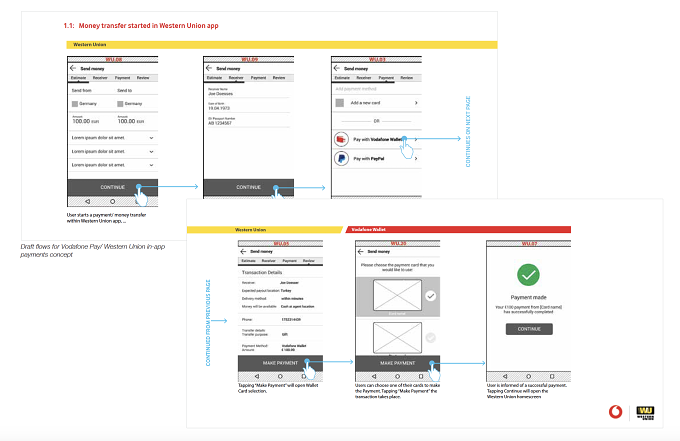This screenshot has width=680, height=441.
Task: Click CONTINUE on the Payment made screen
Action: 529,329
